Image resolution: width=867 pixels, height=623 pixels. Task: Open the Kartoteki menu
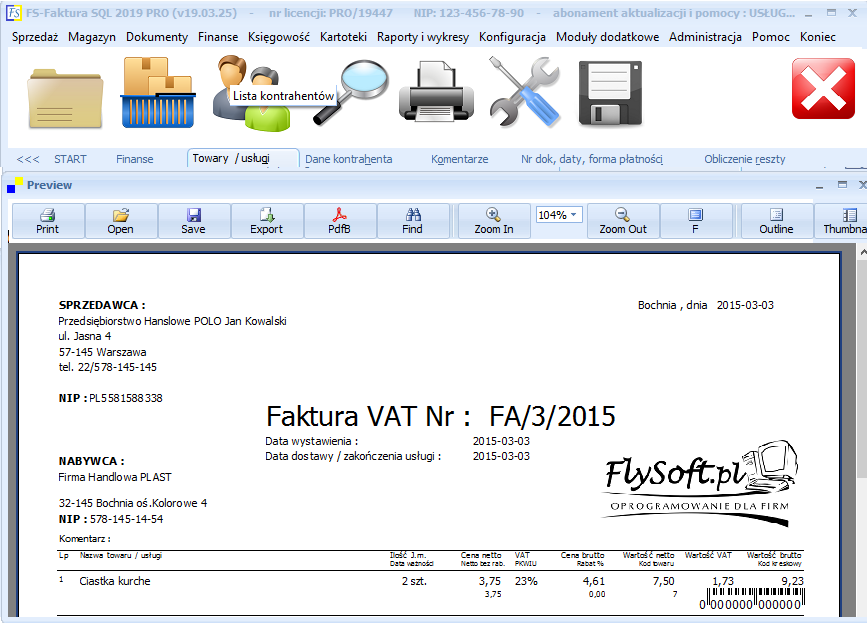point(343,37)
